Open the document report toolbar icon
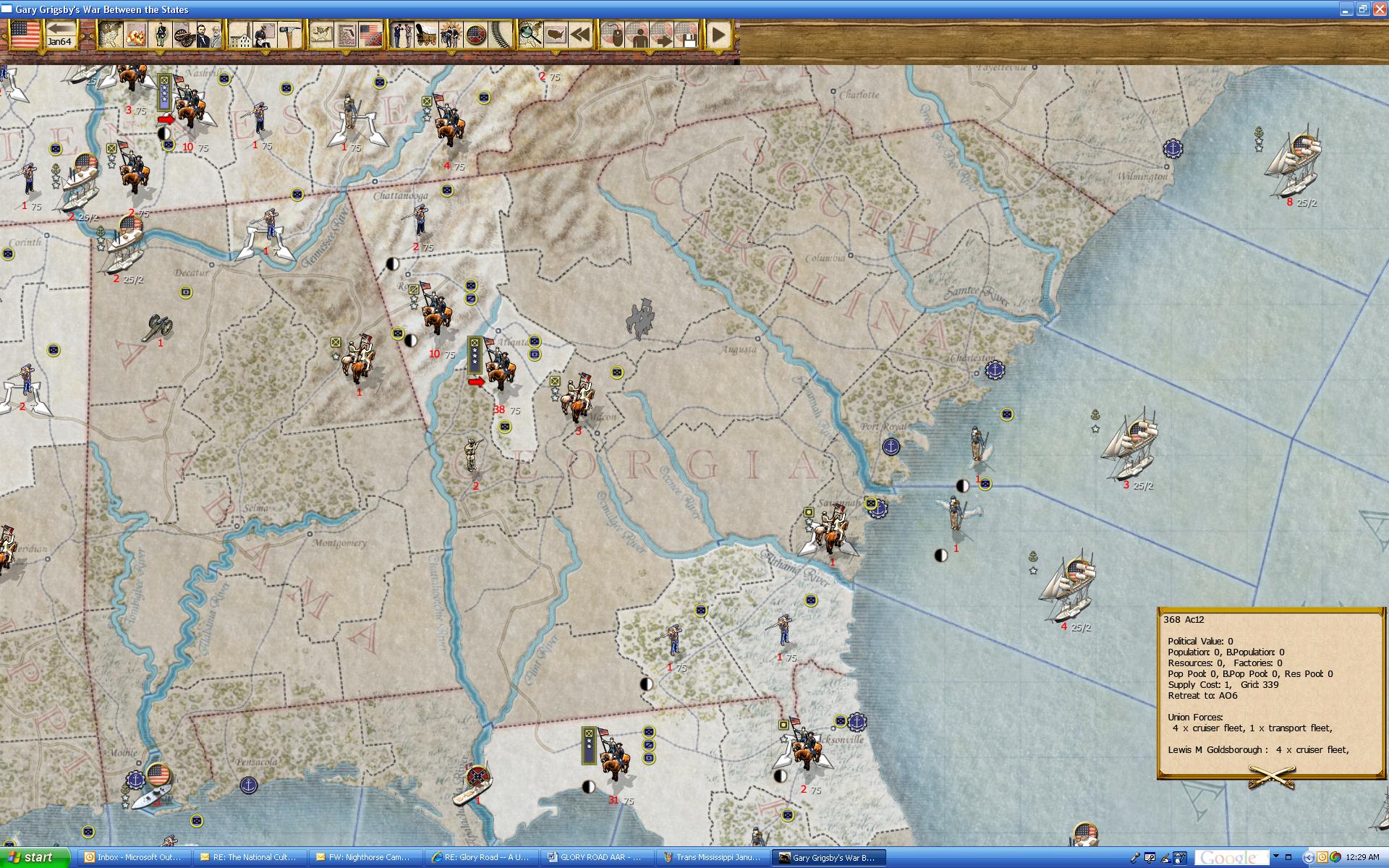 pyautogui.click(x=347, y=34)
